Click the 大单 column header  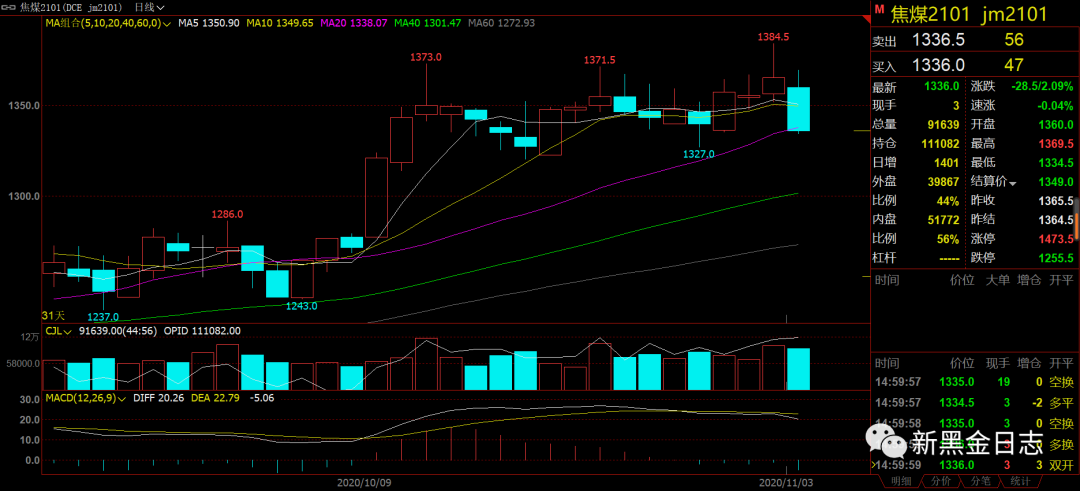tap(998, 280)
